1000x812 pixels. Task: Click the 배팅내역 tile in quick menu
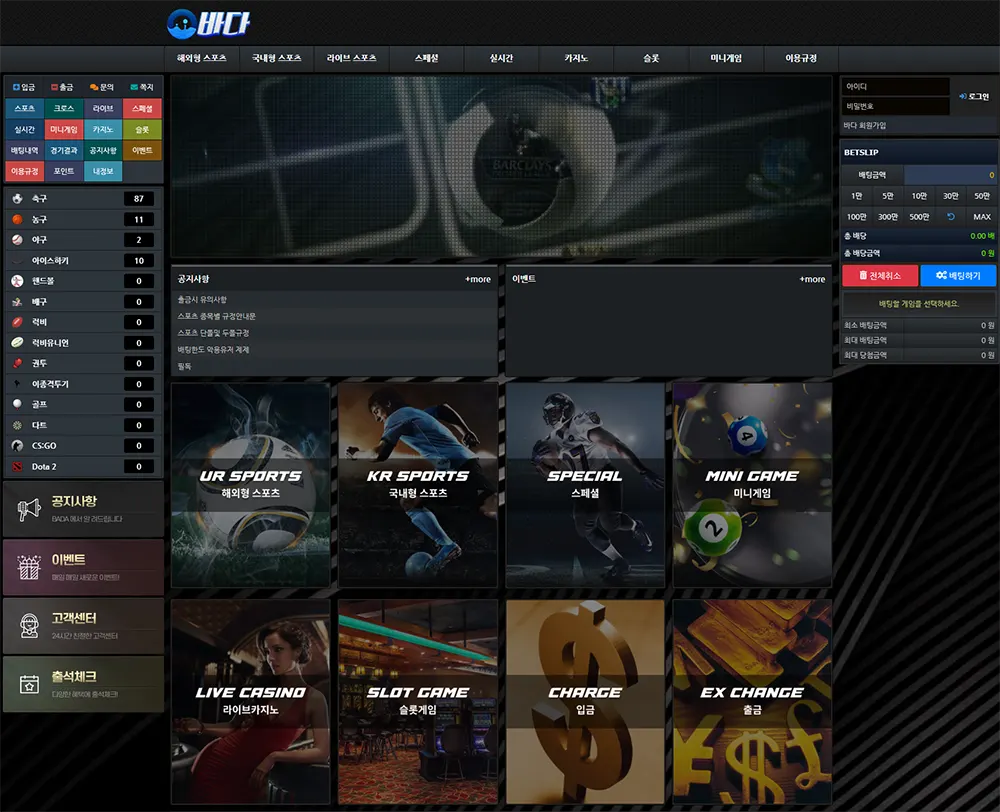(25, 151)
